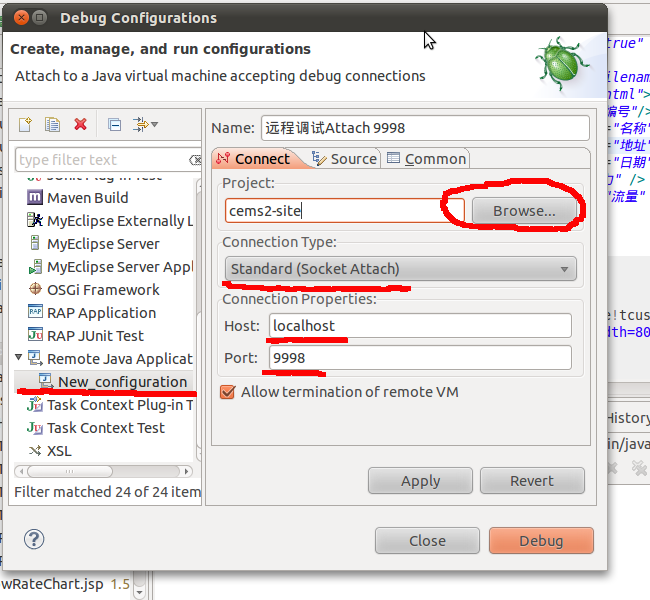Select RAP Application item
This screenshot has height=600, width=650.
pyautogui.click(x=102, y=313)
